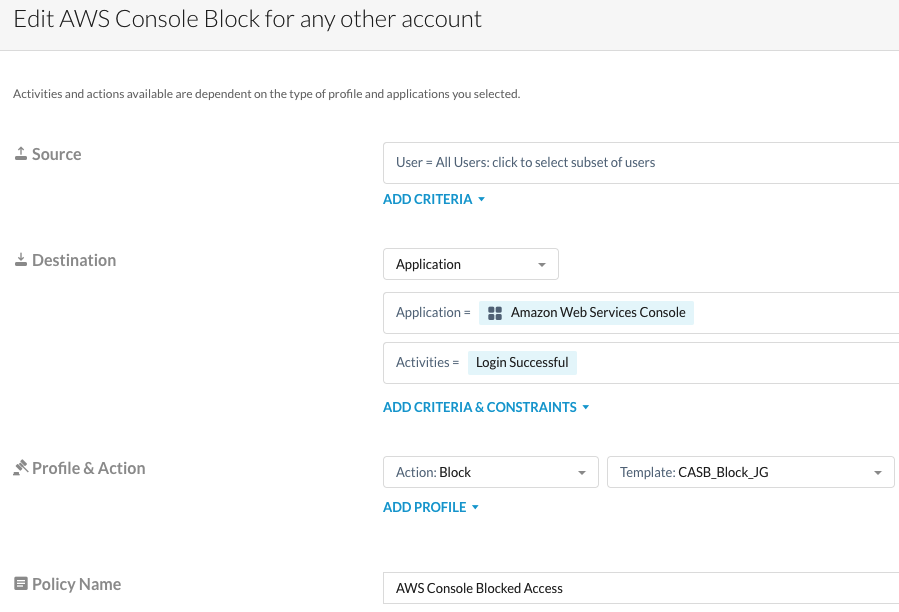The height and width of the screenshot is (612, 899).
Task: Click the Destination download icon
Action: point(21,260)
